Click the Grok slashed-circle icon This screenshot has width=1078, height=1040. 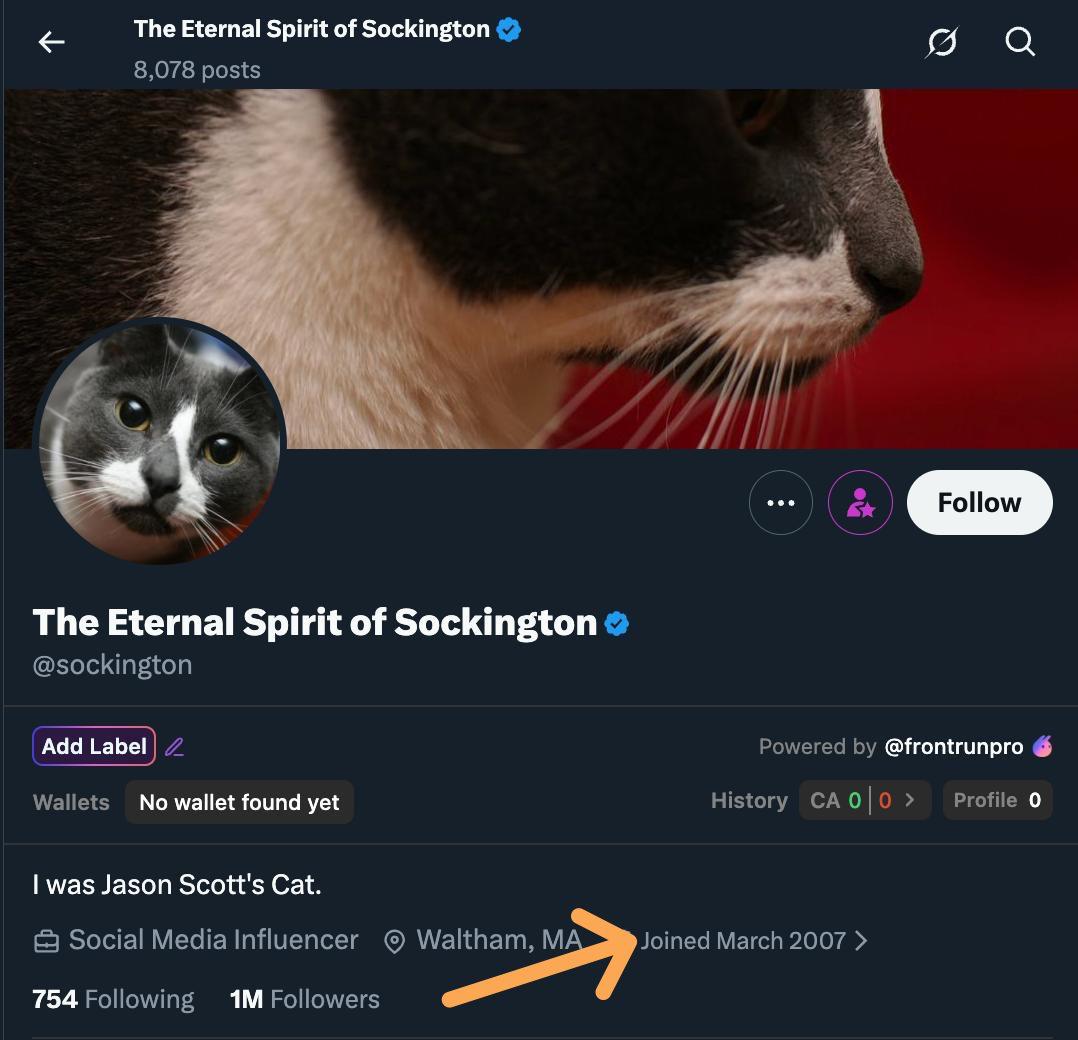coord(942,42)
